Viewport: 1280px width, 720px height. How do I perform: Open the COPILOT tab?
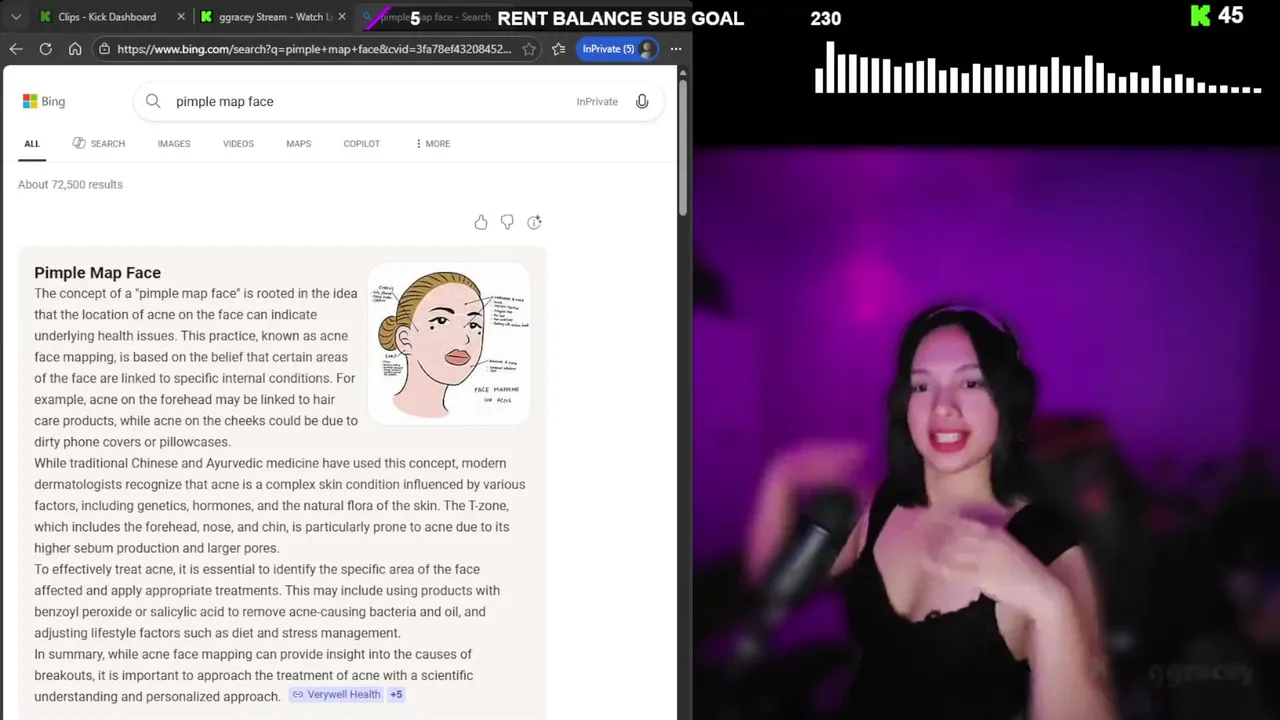point(361,144)
